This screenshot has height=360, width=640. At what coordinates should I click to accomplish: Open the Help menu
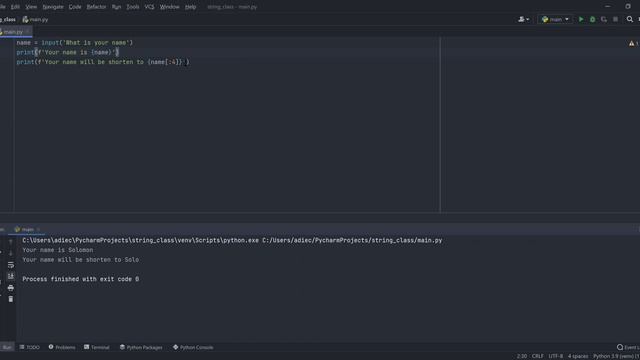pyautogui.click(x=190, y=7)
